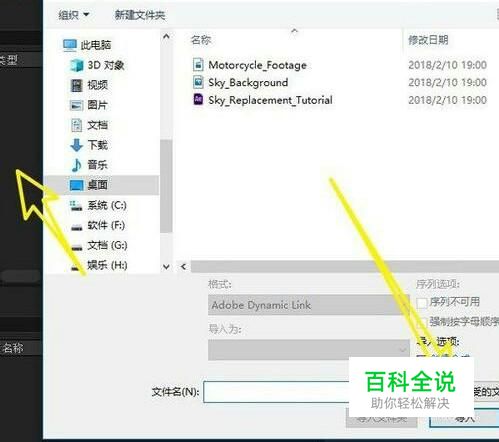The width and height of the screenshot is (499, 442).
Task: Select the Motorcycle_Footage file icon
Action: point(198,64)
